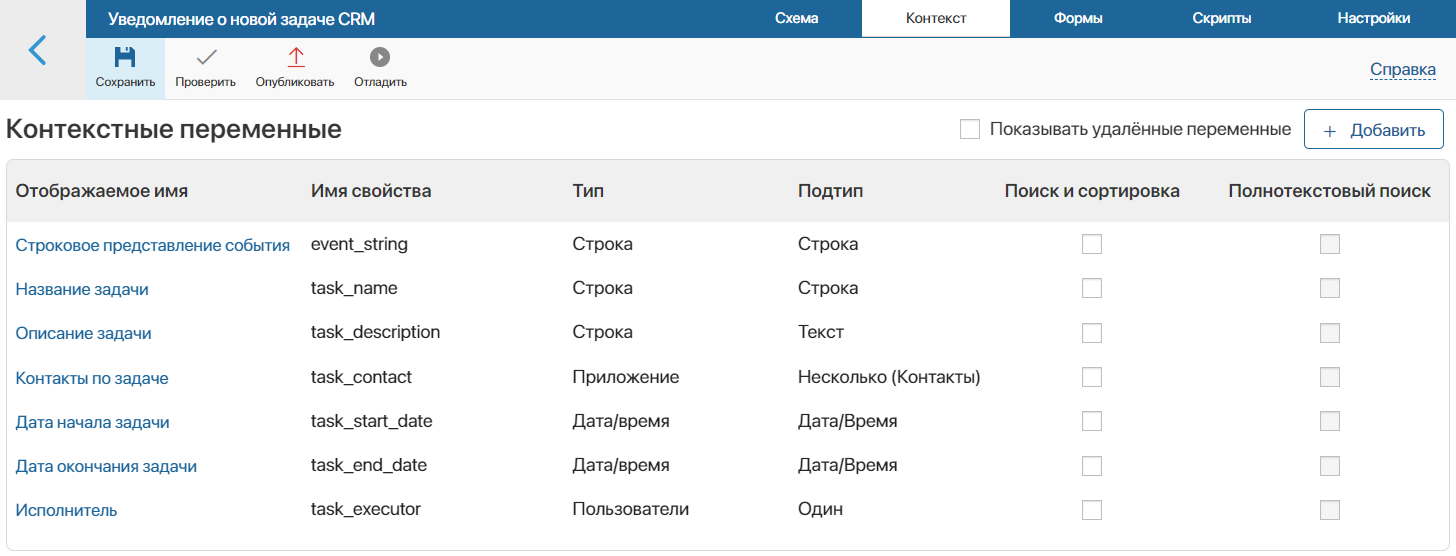Enable Поиск и сортировка for task_contact
1456x556 pixels.
1092,377
